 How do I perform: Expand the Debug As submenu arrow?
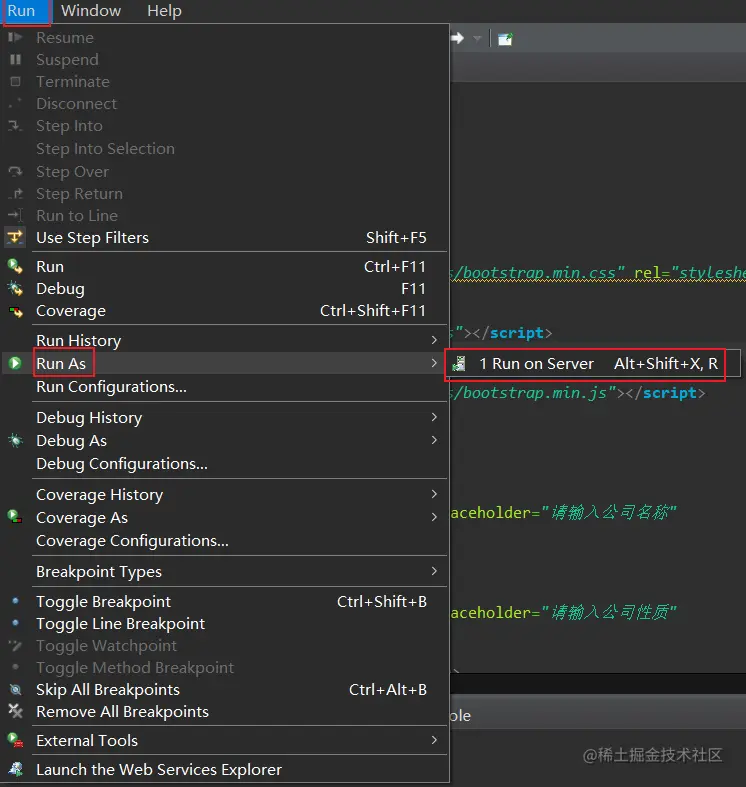tap(434, 440)
